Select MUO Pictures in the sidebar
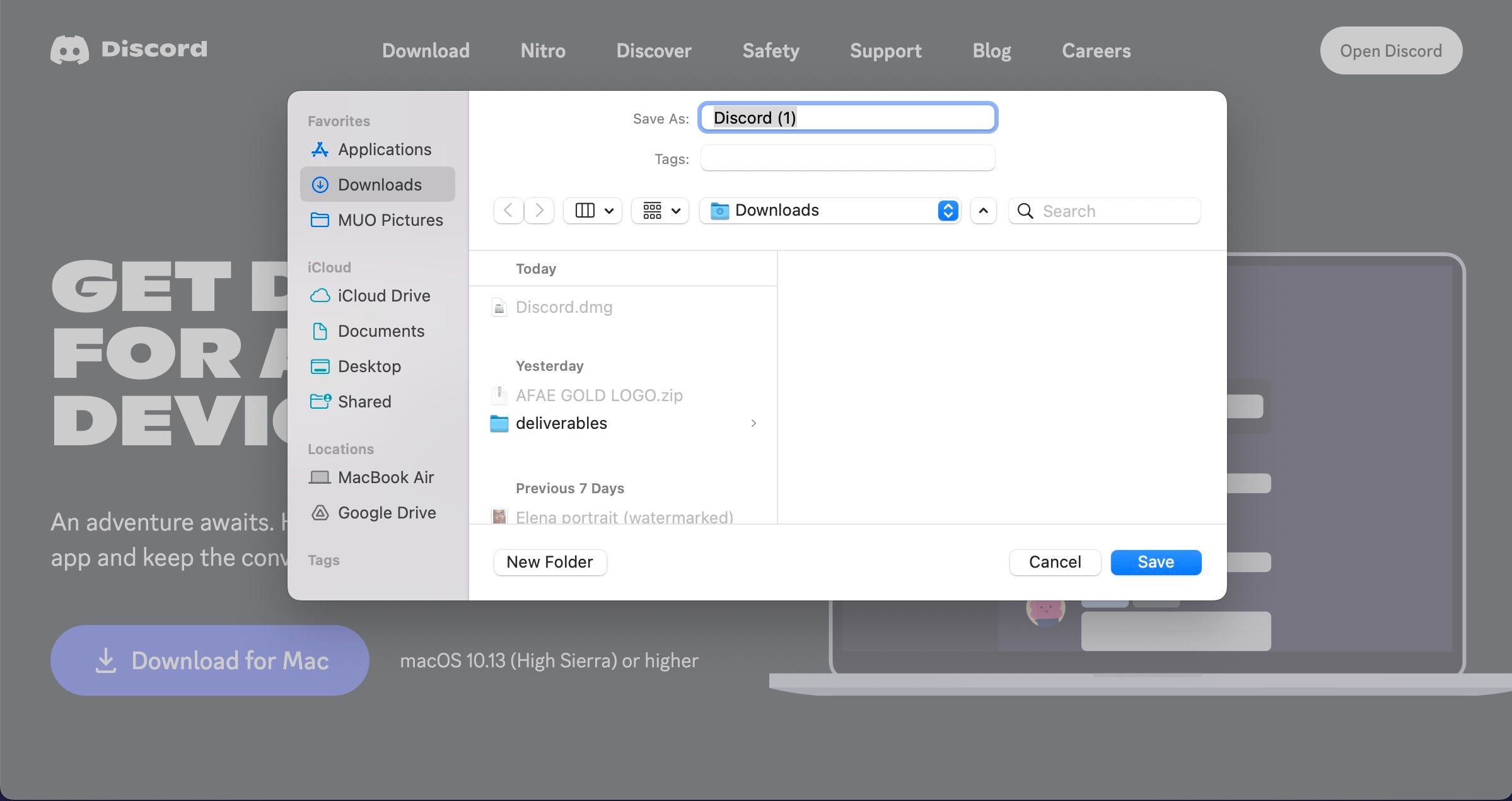 (390, 219)
